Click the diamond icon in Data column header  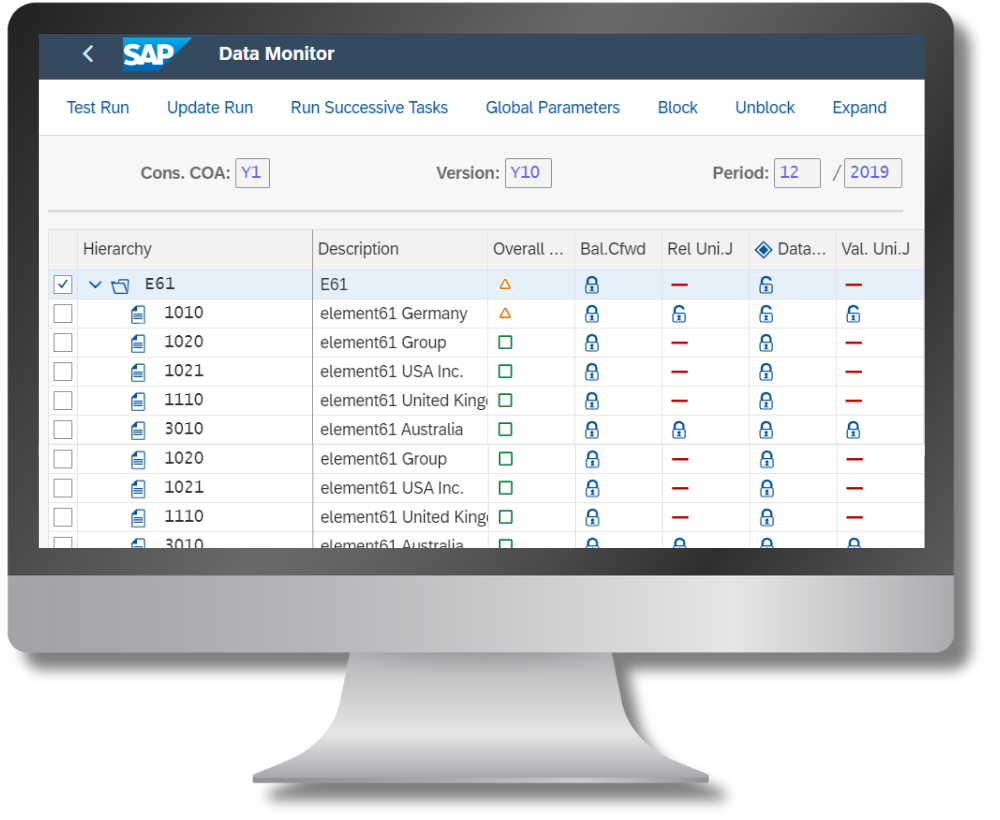click(762, 249)
